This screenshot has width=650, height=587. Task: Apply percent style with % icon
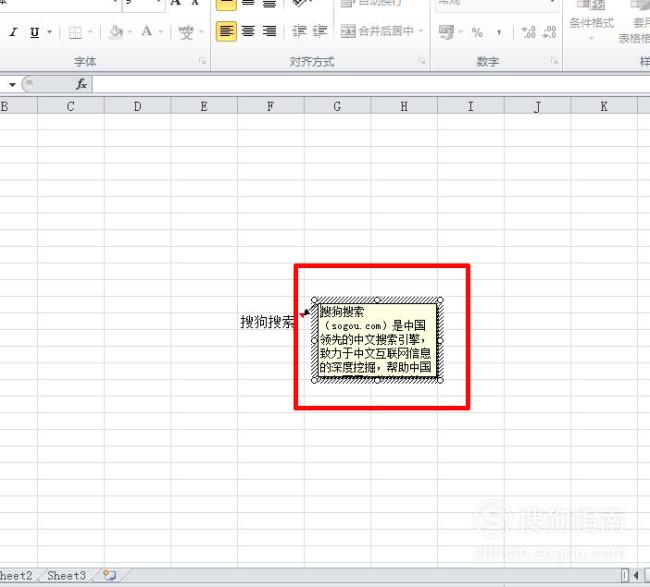click(477, 32)
